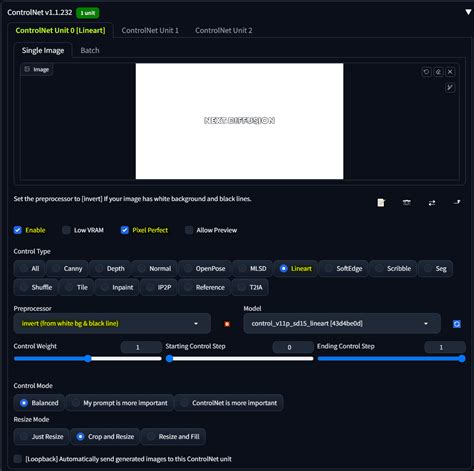Click the send dimensions arrow icon
This screenshot has width=474, height=471.
tap(457, 202)
